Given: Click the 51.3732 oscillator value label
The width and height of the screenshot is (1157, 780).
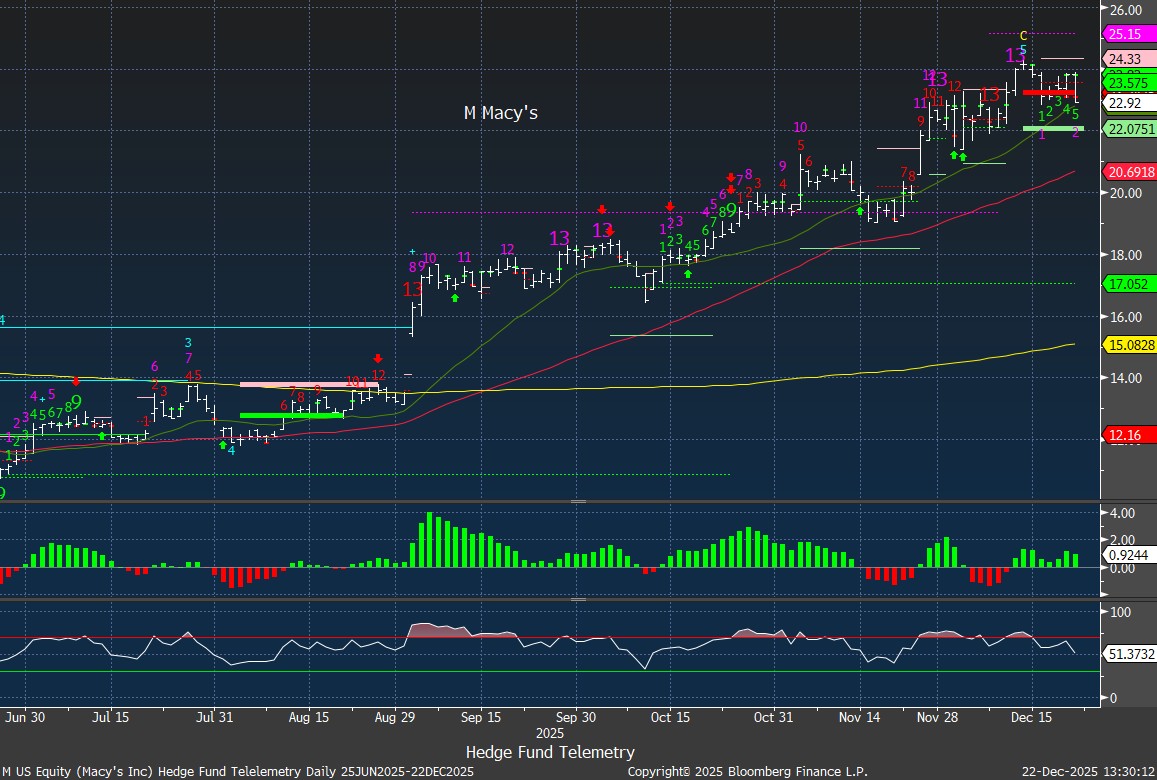Looking at the screenshot, I should [1129, 653].
